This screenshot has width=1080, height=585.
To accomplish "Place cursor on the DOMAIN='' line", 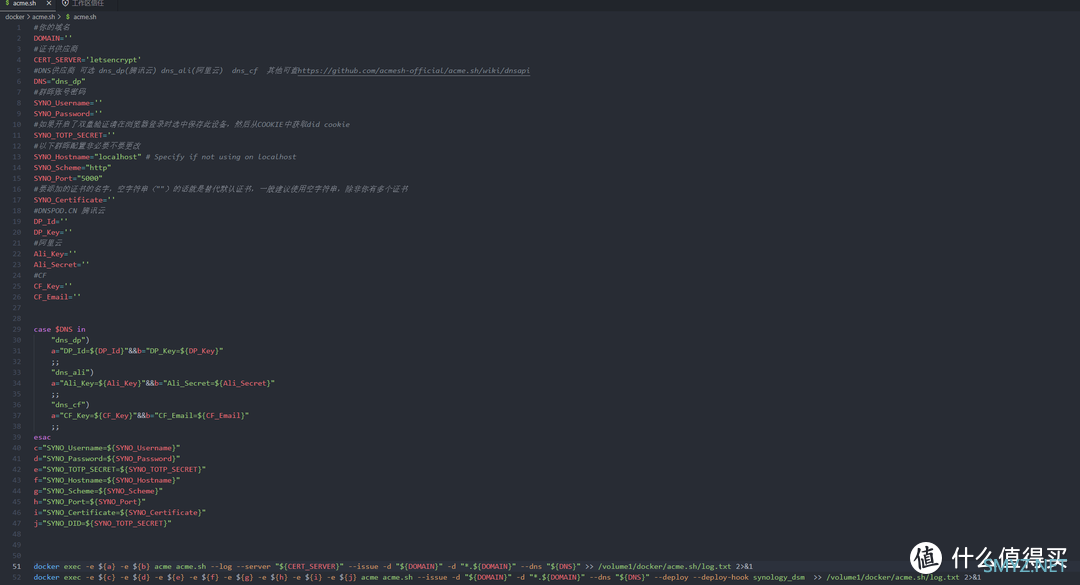I will pos(52,39).
